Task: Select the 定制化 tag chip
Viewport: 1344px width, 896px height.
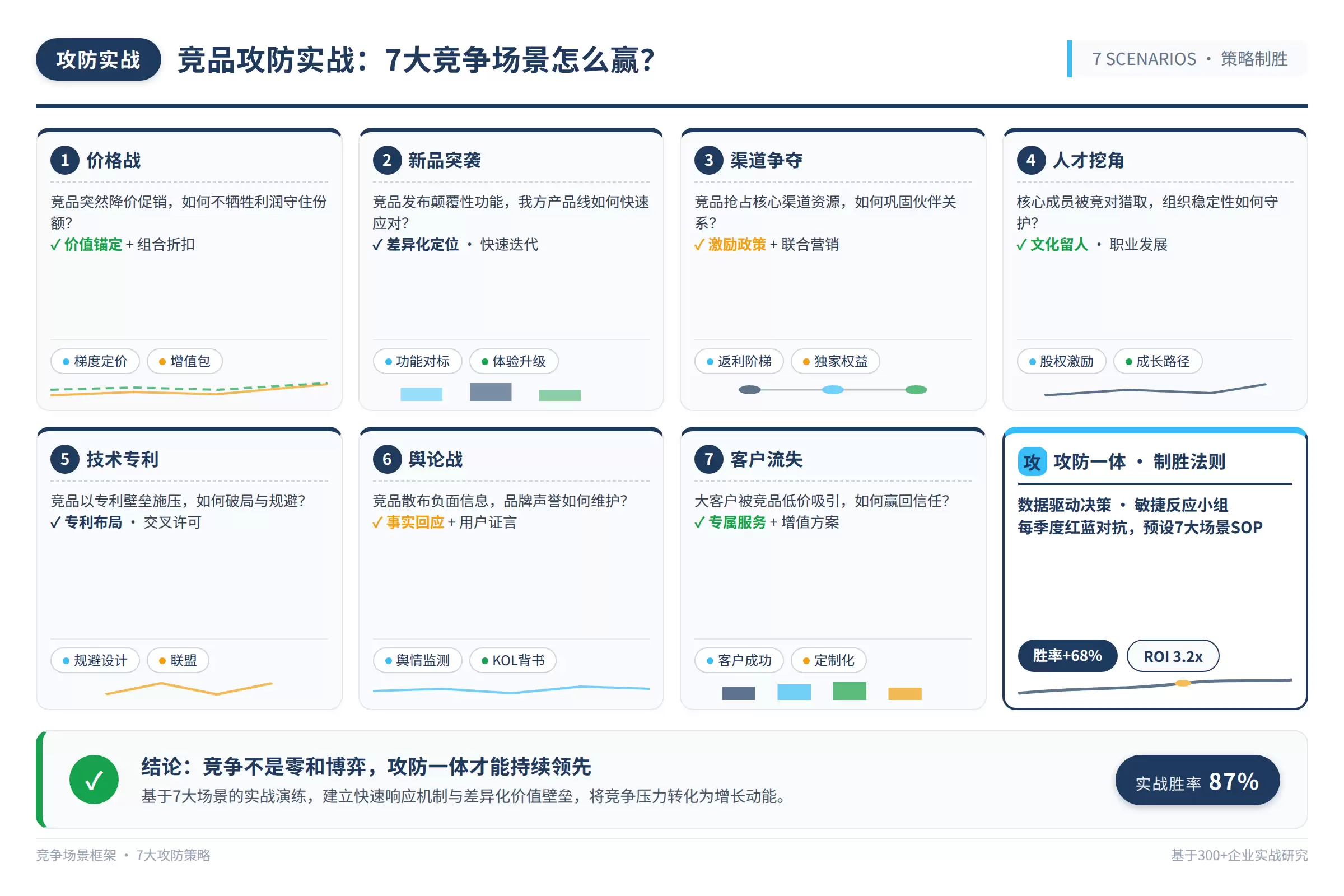Action: [x=829, y=660]
